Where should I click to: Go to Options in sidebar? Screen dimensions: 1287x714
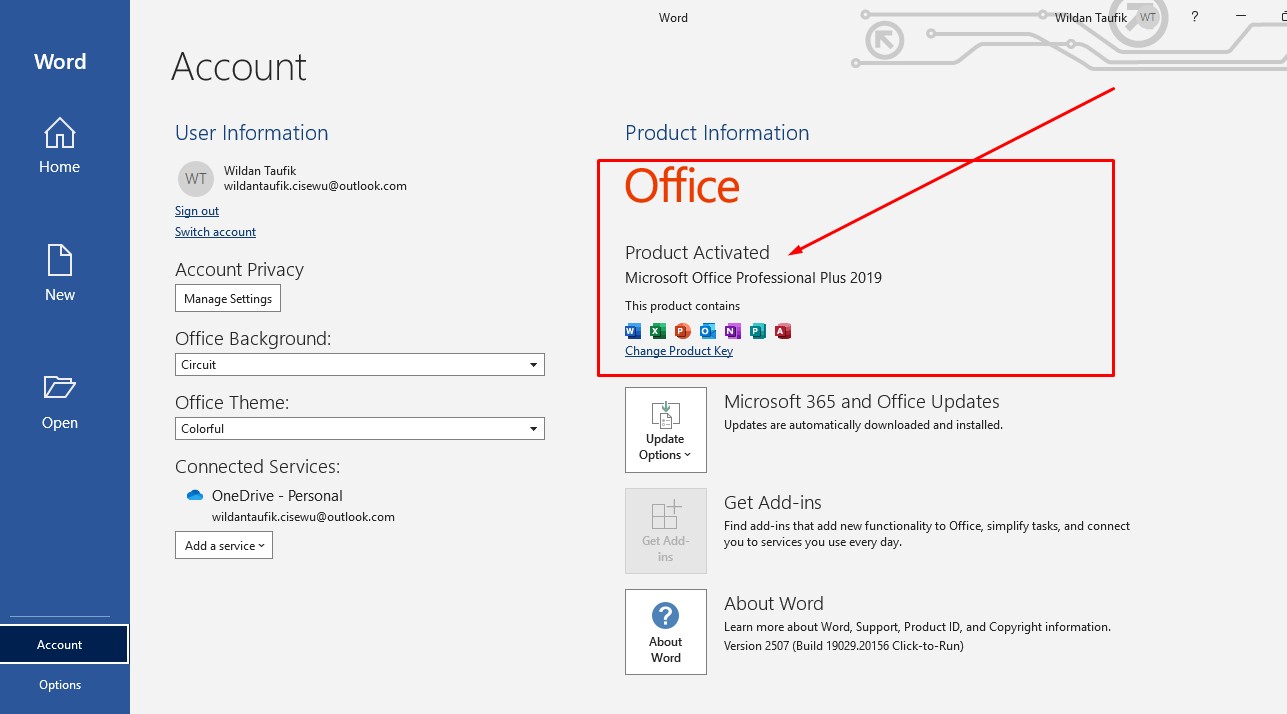point(60,685)
